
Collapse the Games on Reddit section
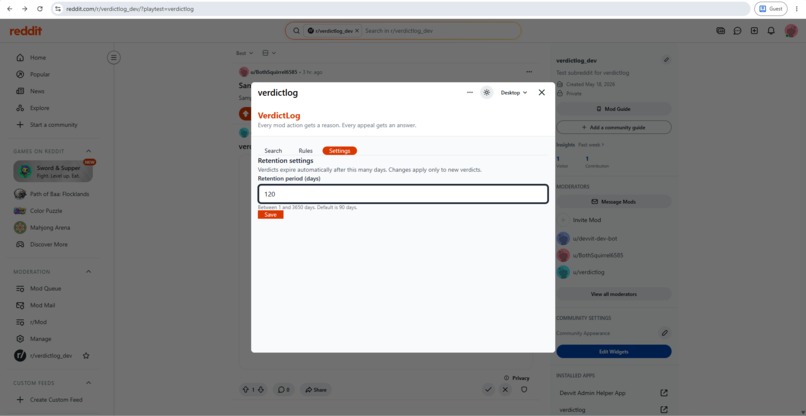88,151
